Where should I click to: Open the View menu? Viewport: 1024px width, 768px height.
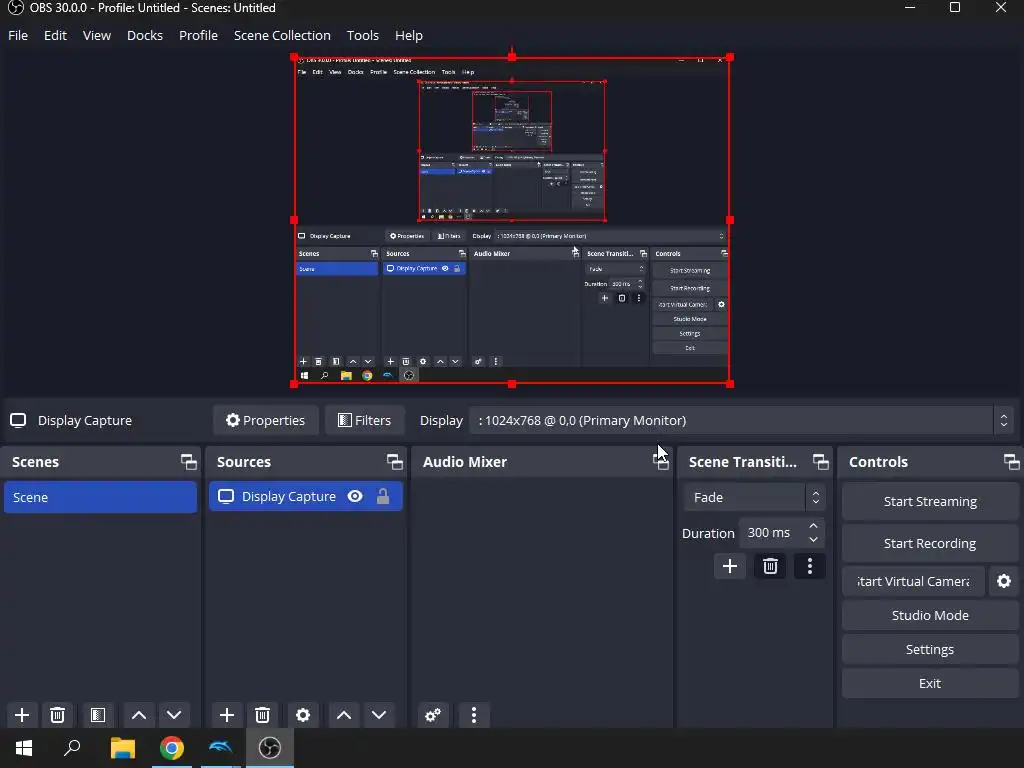tap(97, 35)
